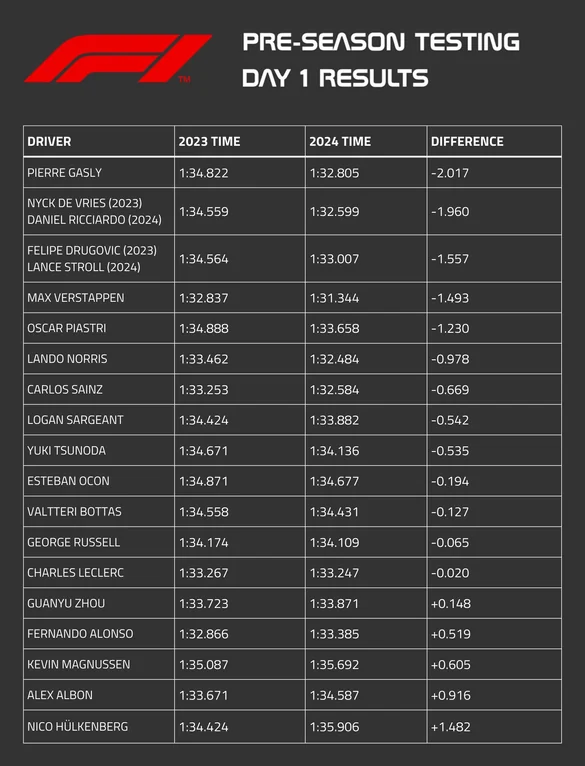This screenshot has width=585, height=766.
Task: Select Alex Albon's 2024 time 1:34.587
Action: [334, 695]
